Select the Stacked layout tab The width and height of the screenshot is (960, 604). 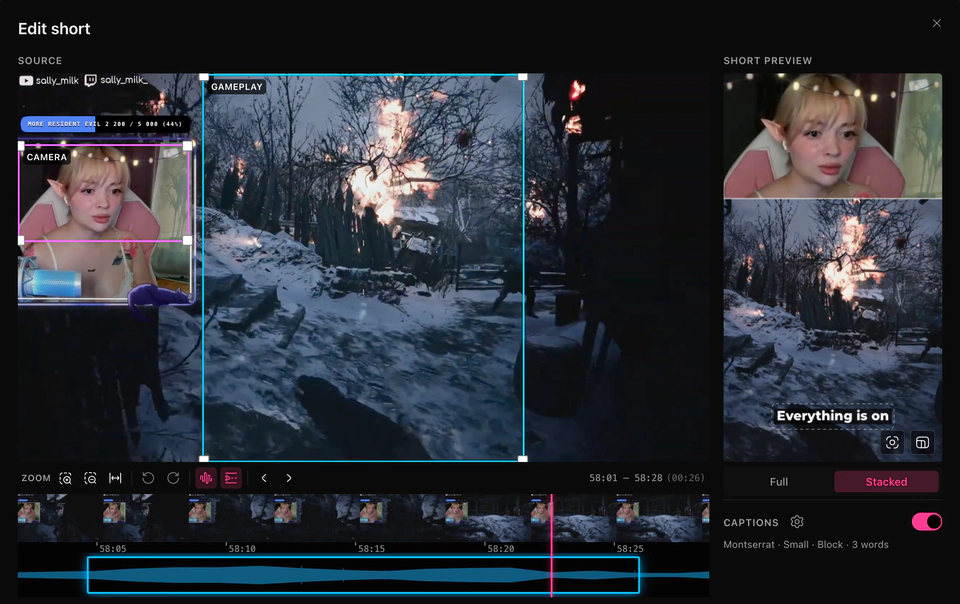point(886,482)
